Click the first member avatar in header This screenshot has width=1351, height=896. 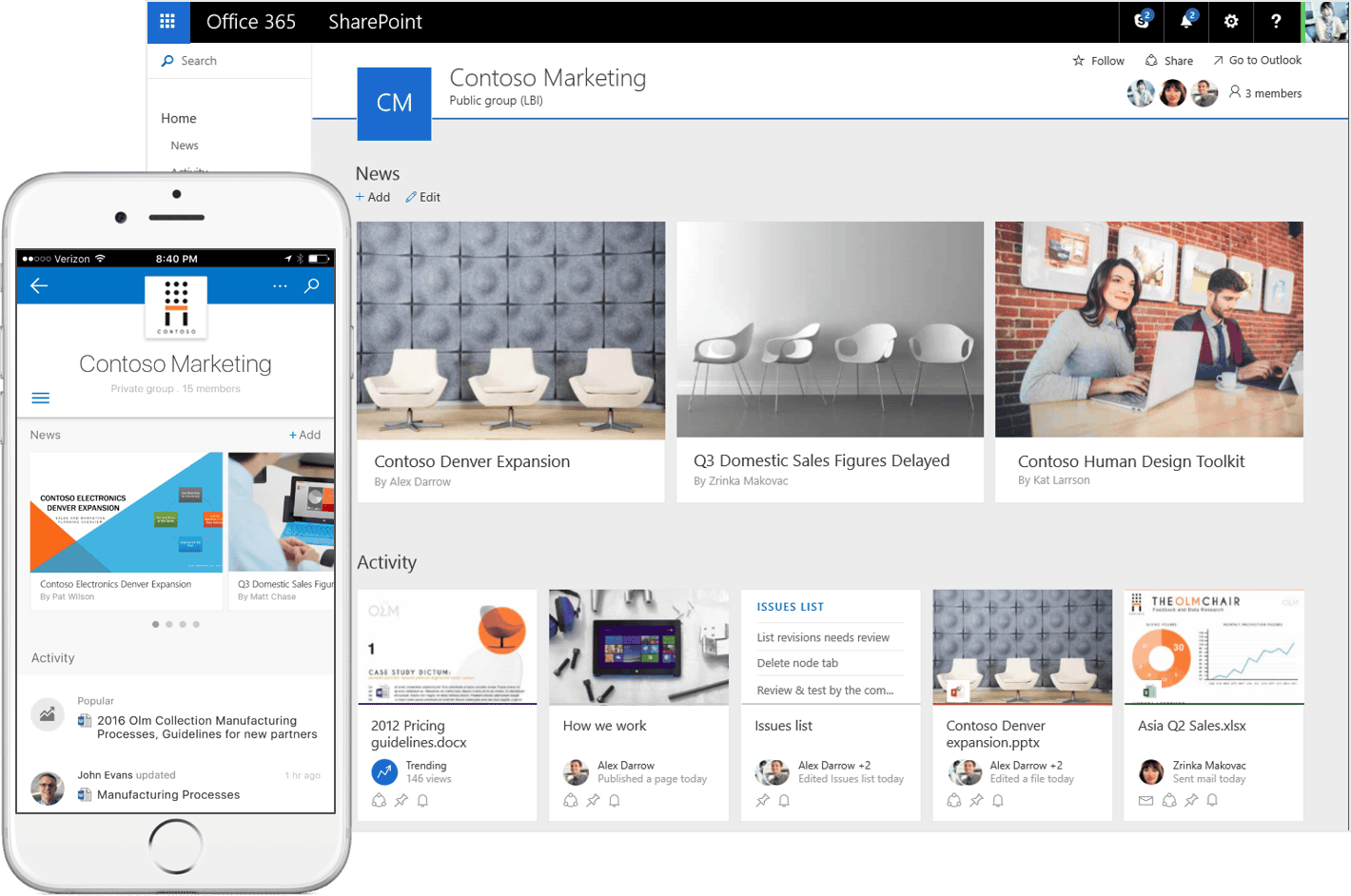(x=1141, y=93)
